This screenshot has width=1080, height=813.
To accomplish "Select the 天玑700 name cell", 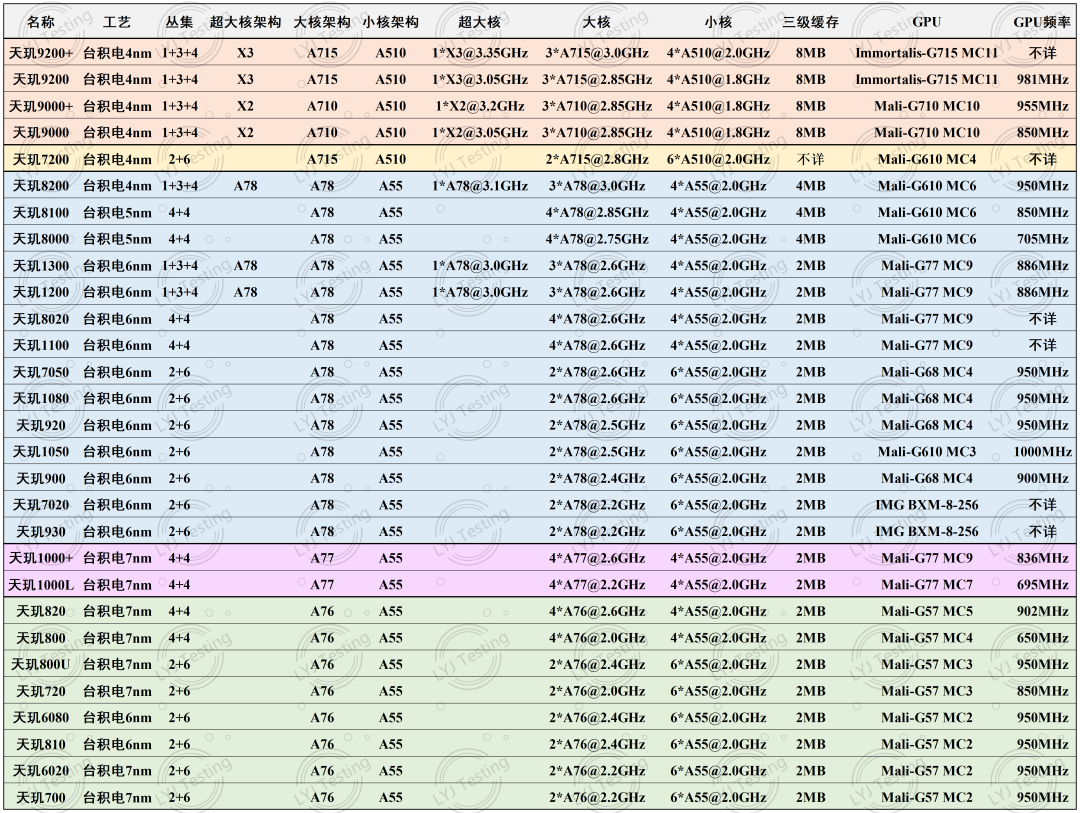I will [41, 797].
